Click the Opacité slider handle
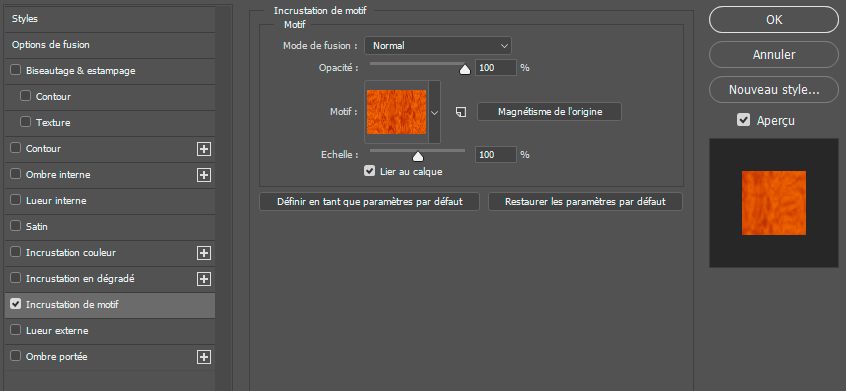The height and width of the screenshot is (391, 846). tap(465, 69)
